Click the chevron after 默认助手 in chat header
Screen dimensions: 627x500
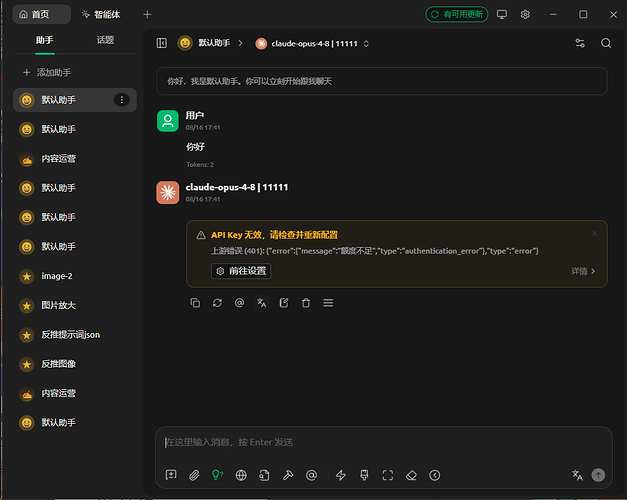tap(240, 43)
